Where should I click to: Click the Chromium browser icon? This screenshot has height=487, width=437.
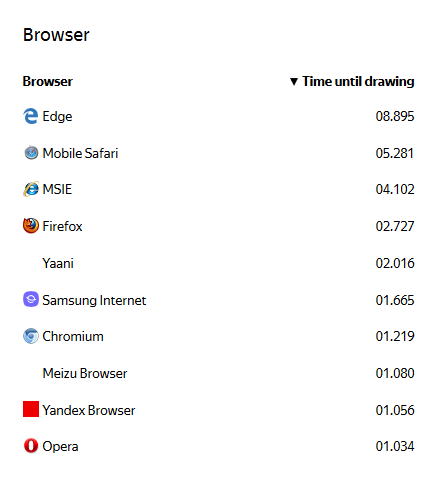tap(31, 336)
